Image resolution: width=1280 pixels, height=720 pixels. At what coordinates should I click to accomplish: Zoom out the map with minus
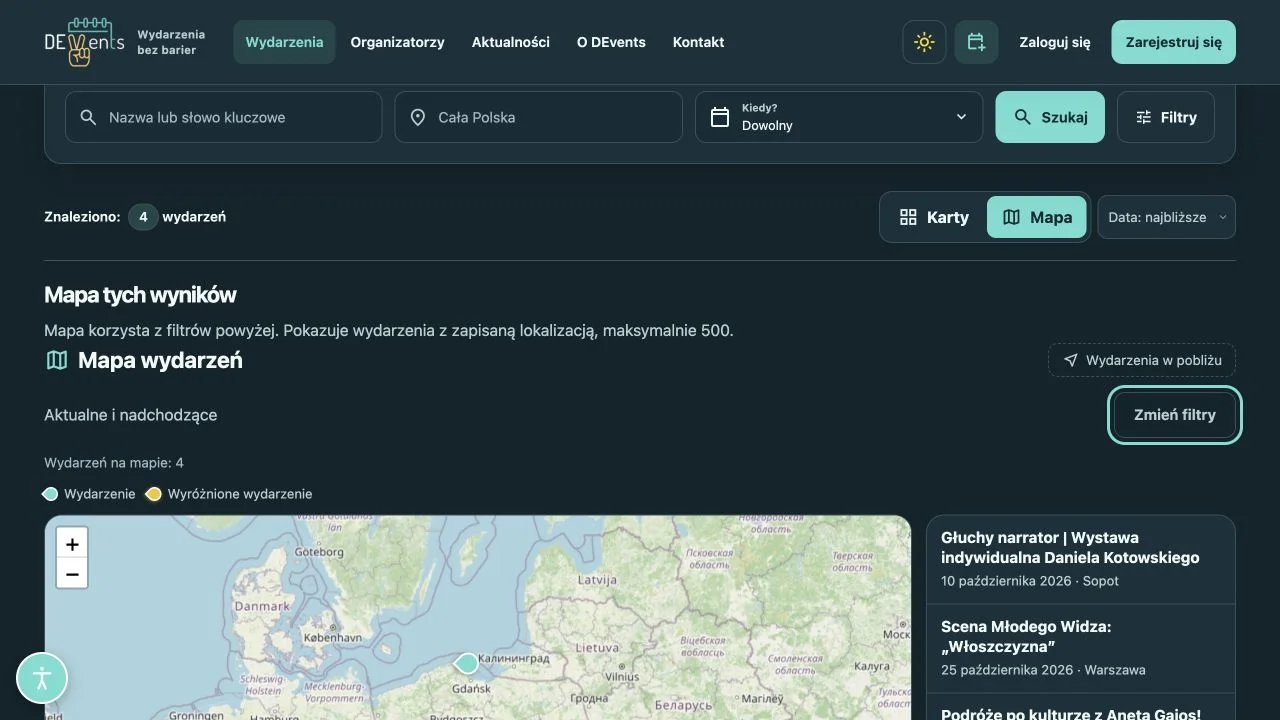[x=72, y=574]
